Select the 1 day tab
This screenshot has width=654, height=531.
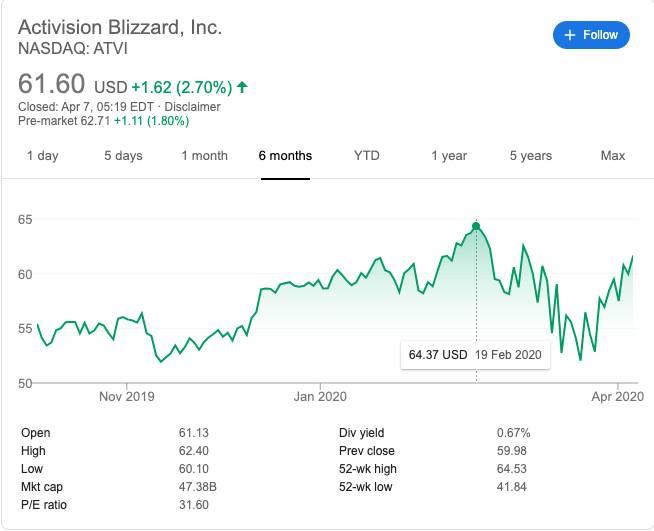coord(42,156)
